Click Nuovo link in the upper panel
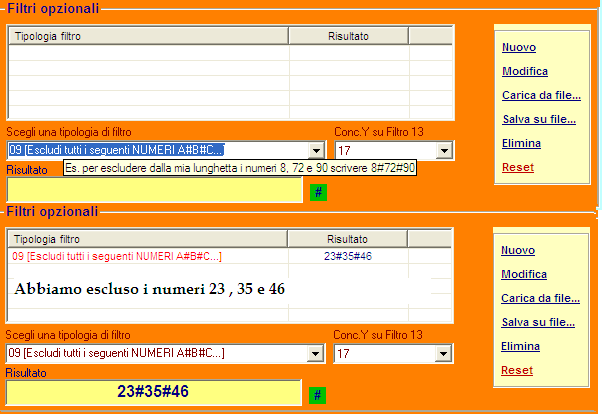The width and height of the screenshot is (602, 414). [x=519, y=47]
